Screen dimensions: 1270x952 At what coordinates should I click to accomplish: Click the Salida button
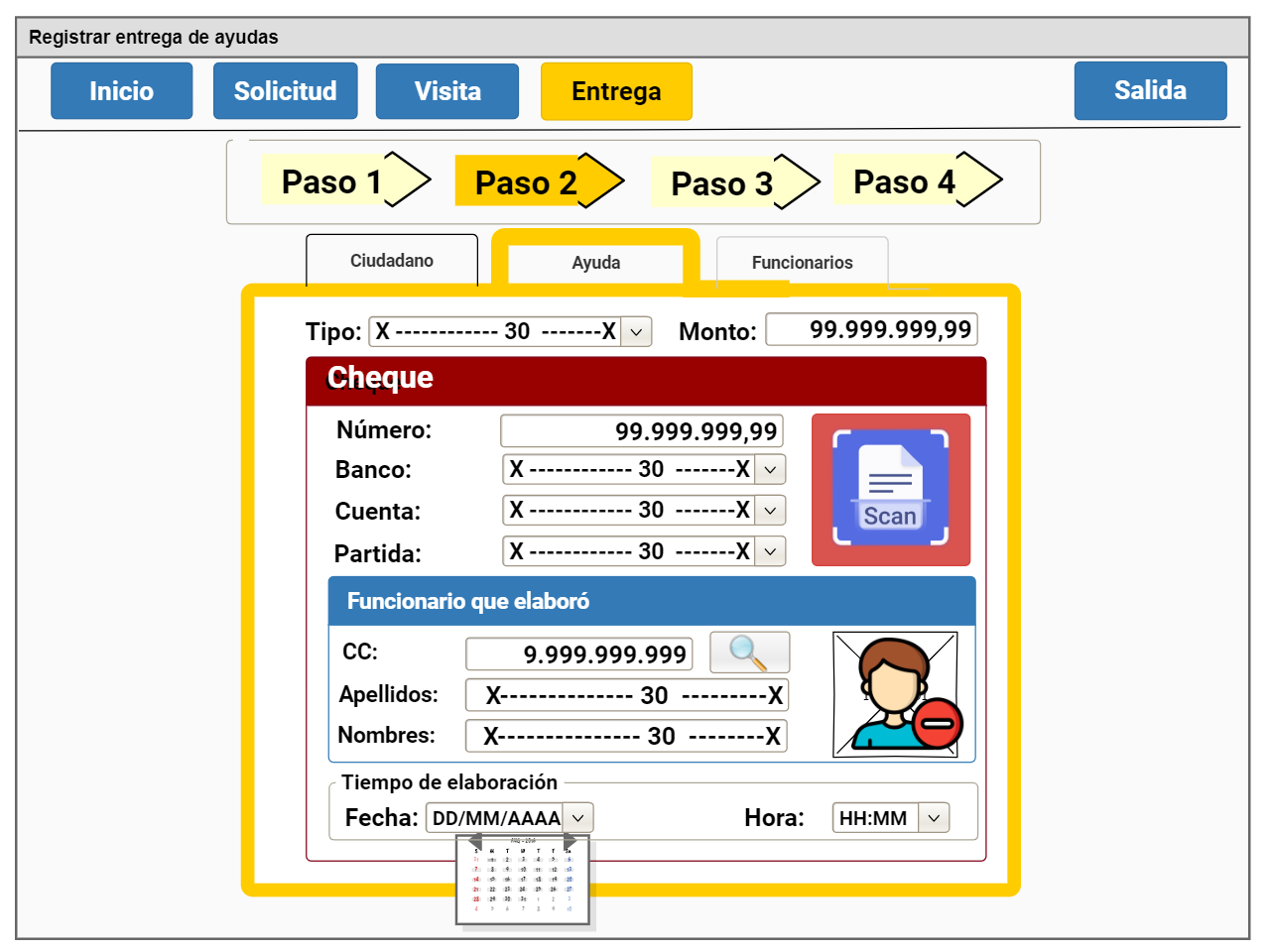1151,90
